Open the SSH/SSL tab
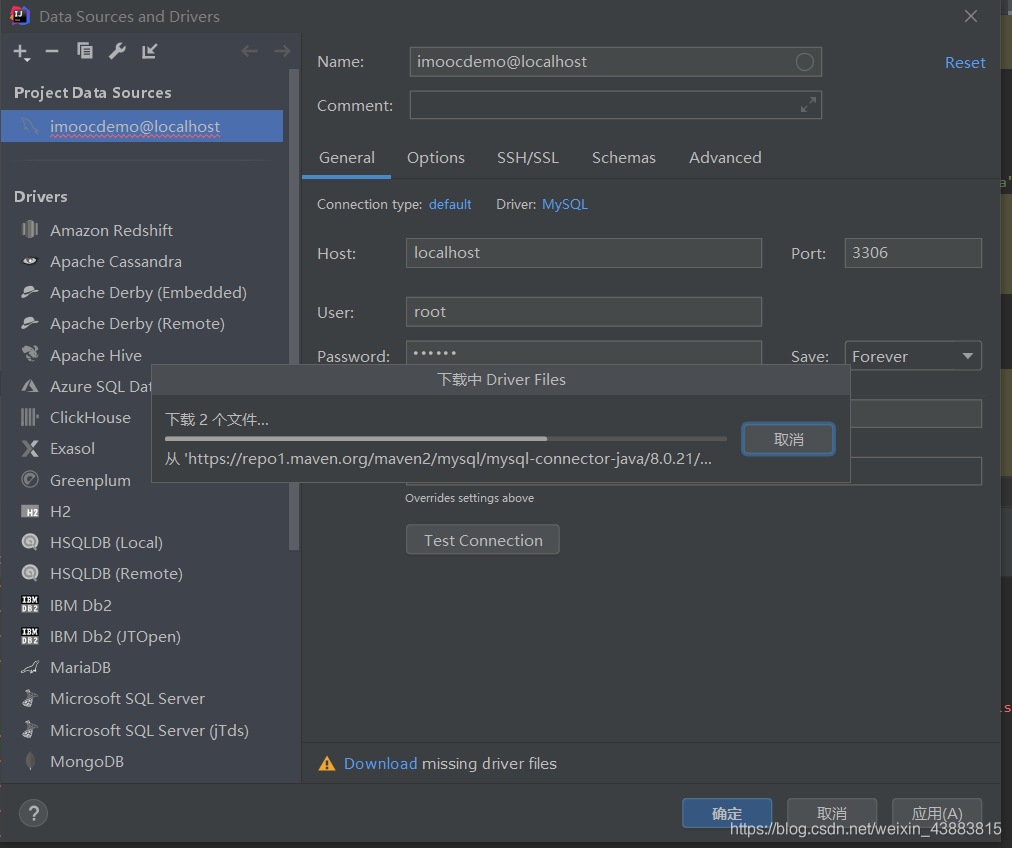Viewport: 1012px width, 848px height. point(527,157)
